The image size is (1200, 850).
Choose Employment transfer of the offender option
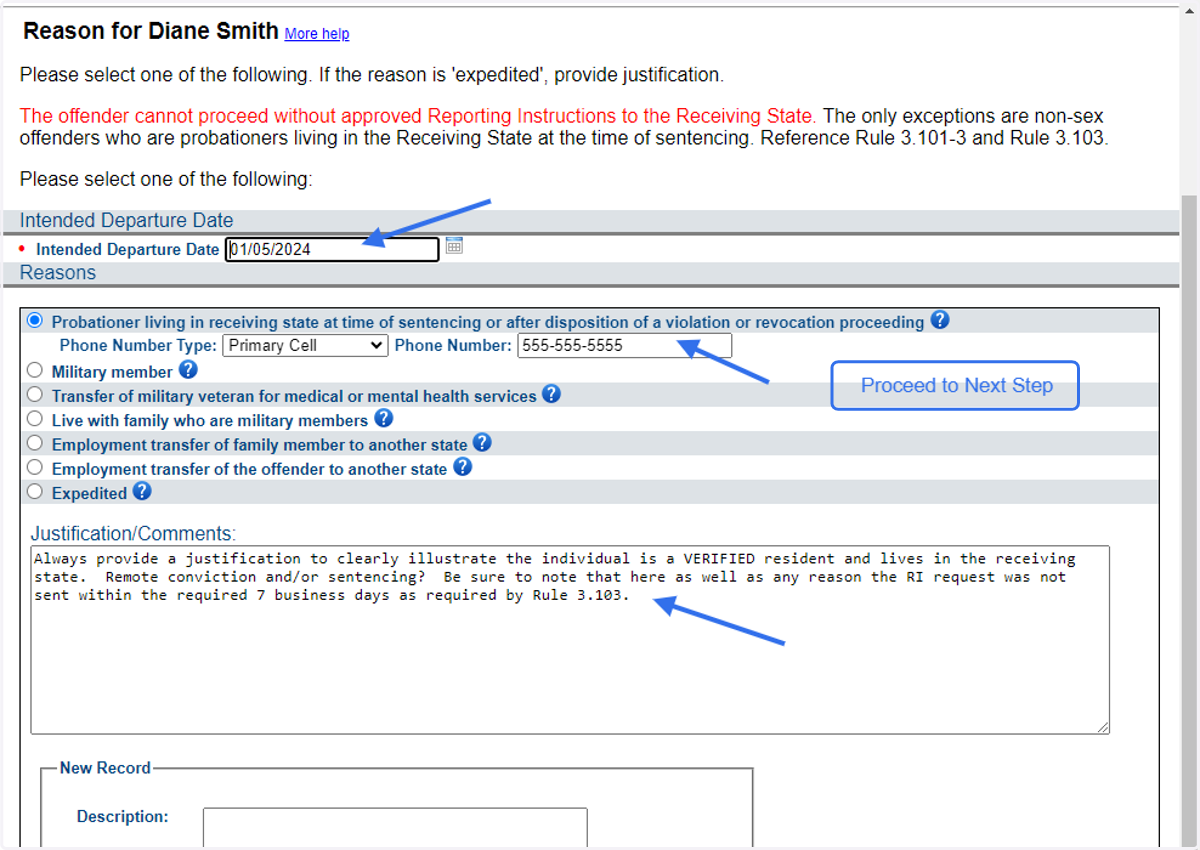[x=35, y=467]
